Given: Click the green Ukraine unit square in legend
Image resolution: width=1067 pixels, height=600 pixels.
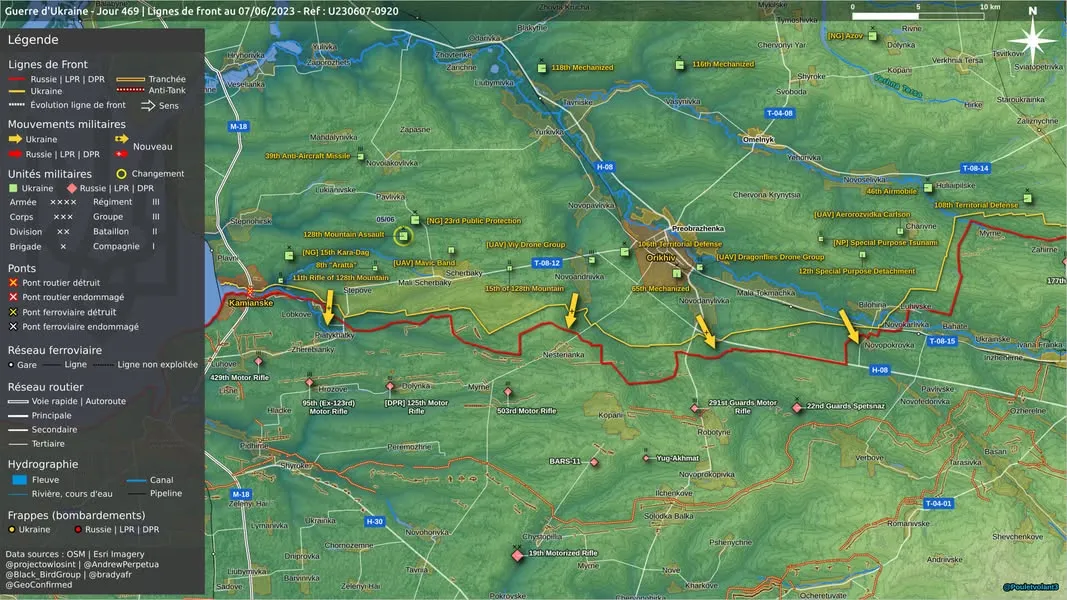Looking at the screenshot, I should [x=13, y=188].
